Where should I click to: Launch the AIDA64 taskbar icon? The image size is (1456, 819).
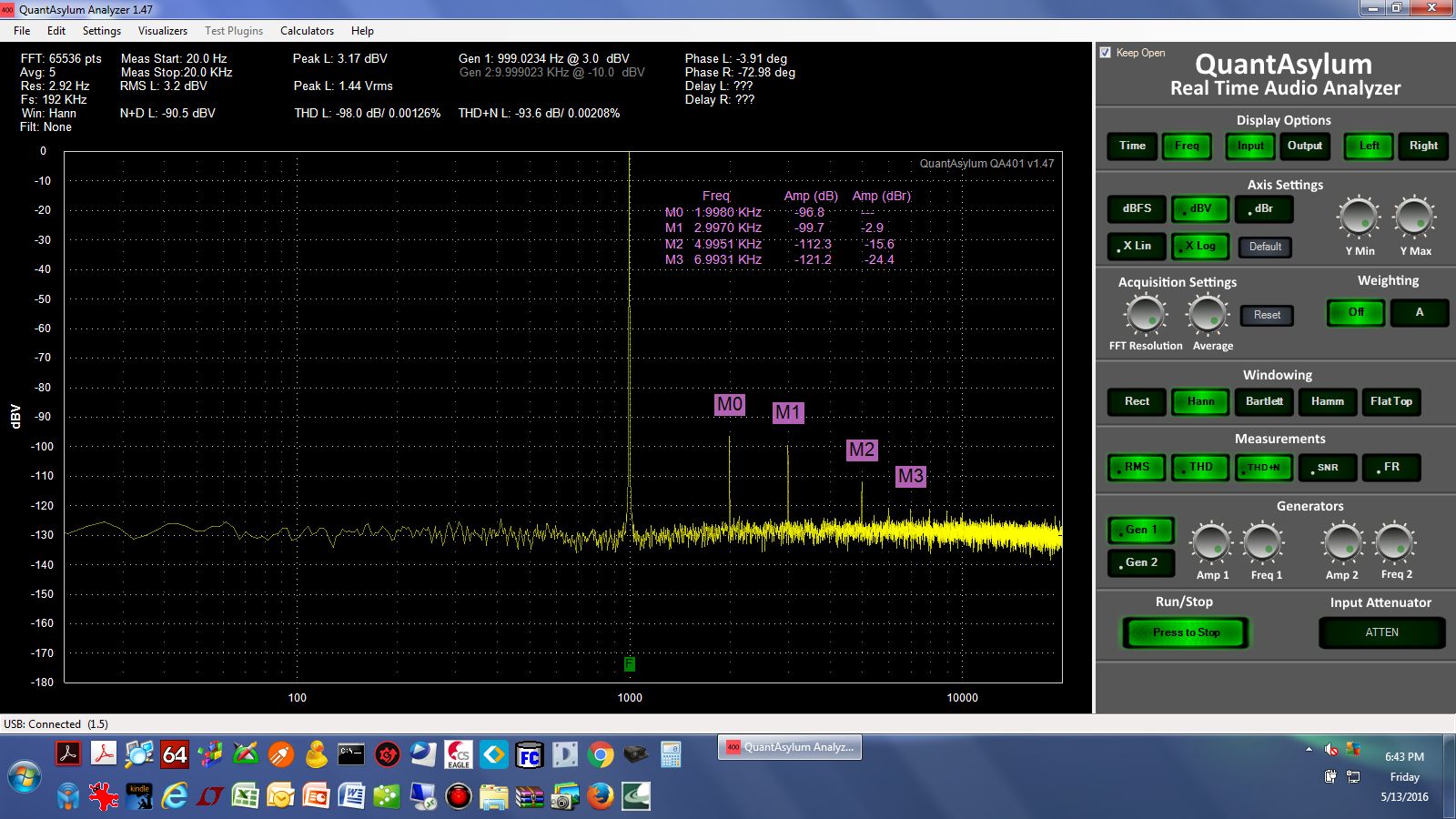[x=175, y=754]
